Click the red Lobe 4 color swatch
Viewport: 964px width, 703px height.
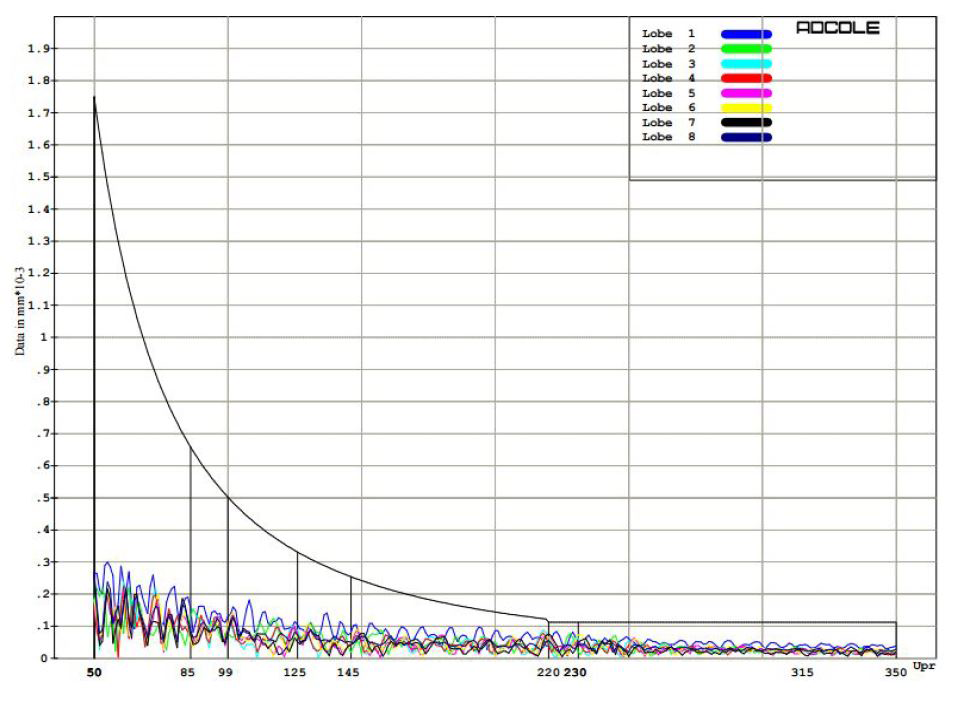746,78
